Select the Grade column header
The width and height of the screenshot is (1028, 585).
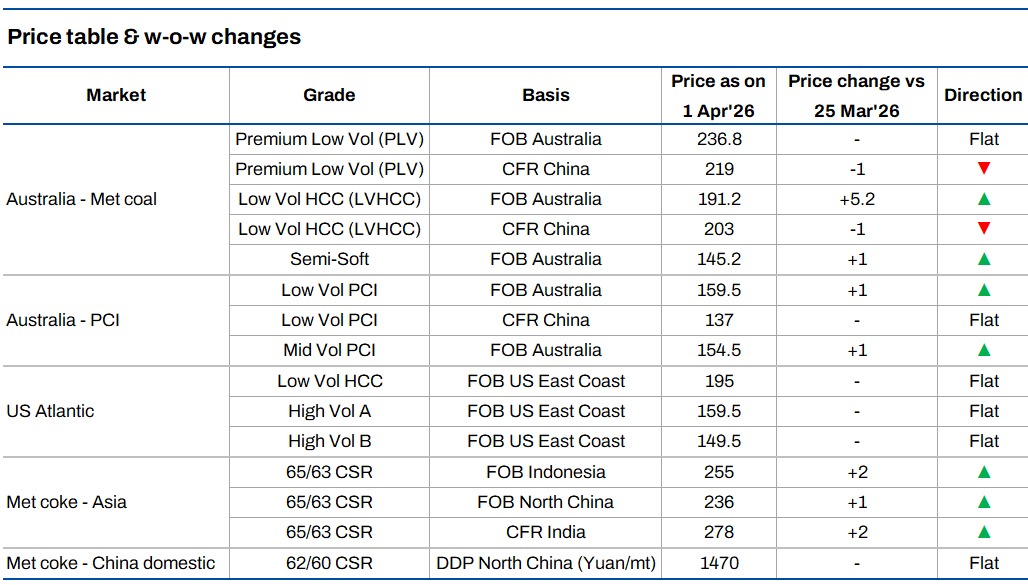tap(329, 95)
